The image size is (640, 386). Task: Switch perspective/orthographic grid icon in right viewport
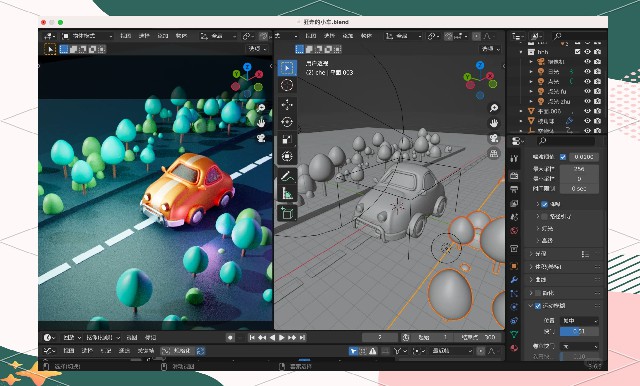pos(494,153)
